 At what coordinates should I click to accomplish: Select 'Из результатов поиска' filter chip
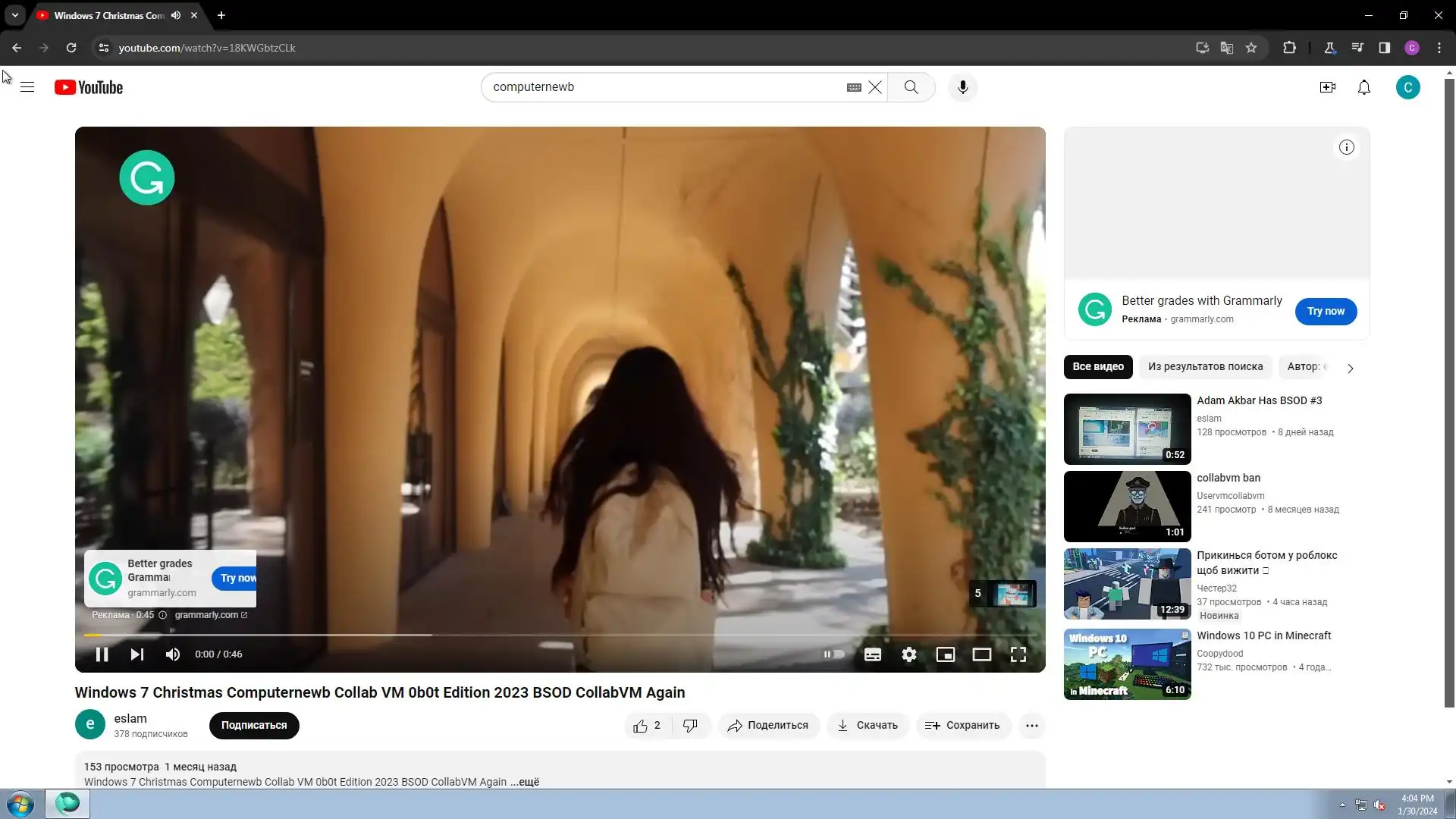[1205, 367]
